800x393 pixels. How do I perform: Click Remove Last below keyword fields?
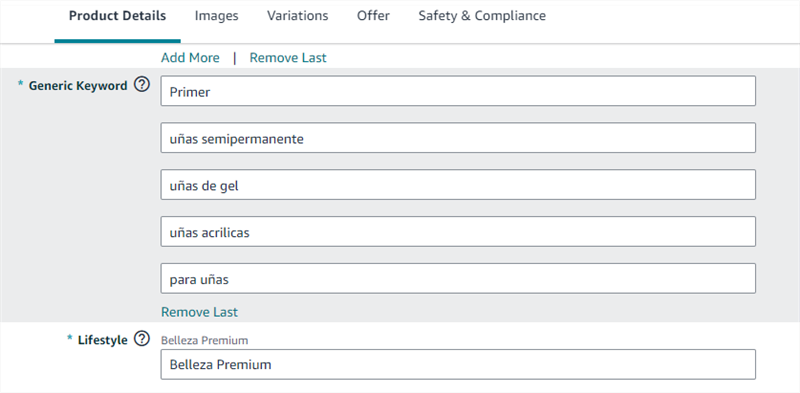pyautogui.click(x=199, y=312)
